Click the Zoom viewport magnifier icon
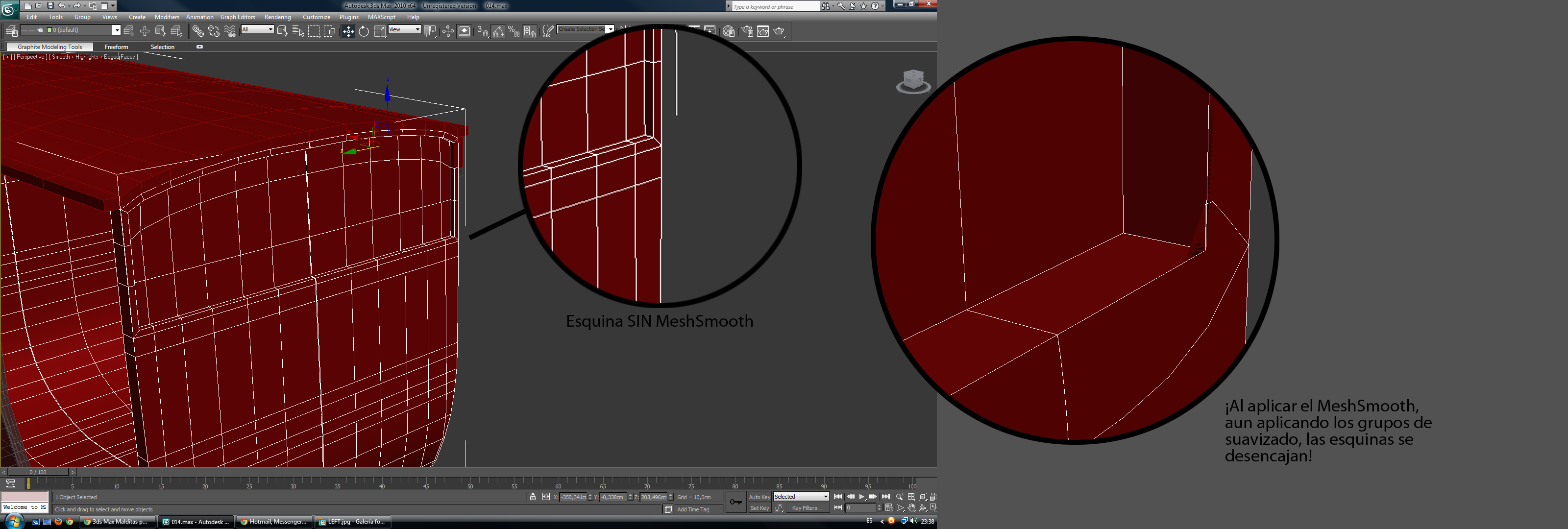 coord(900,497)
